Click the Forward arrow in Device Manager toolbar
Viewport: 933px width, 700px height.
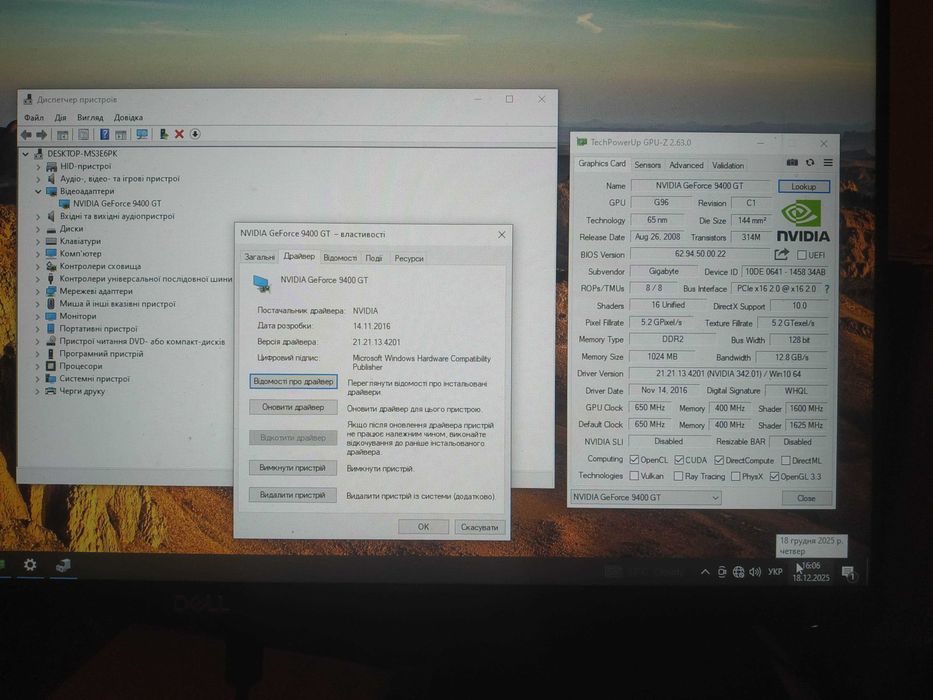click(41, 135)
